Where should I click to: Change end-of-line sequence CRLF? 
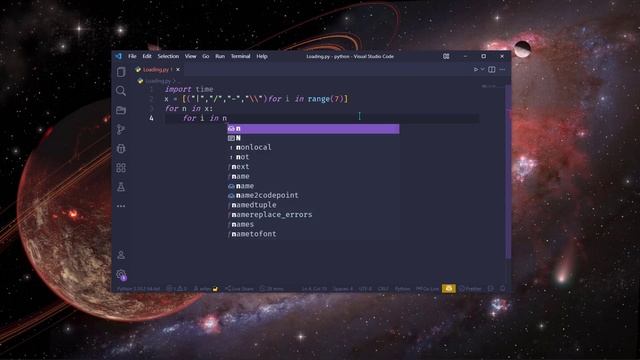coord(383,289)
